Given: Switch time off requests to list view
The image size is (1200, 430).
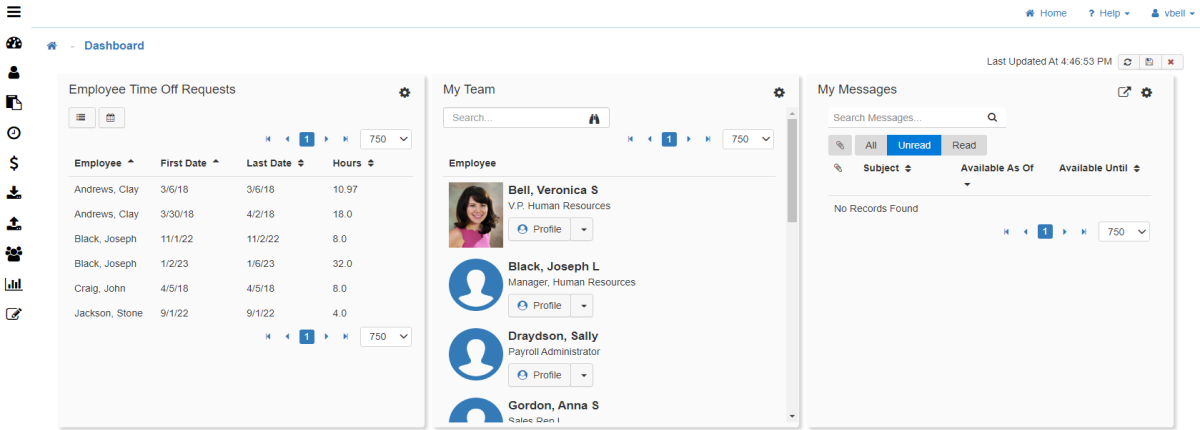Looking at the screenshot, I should (x=81, y=118).
